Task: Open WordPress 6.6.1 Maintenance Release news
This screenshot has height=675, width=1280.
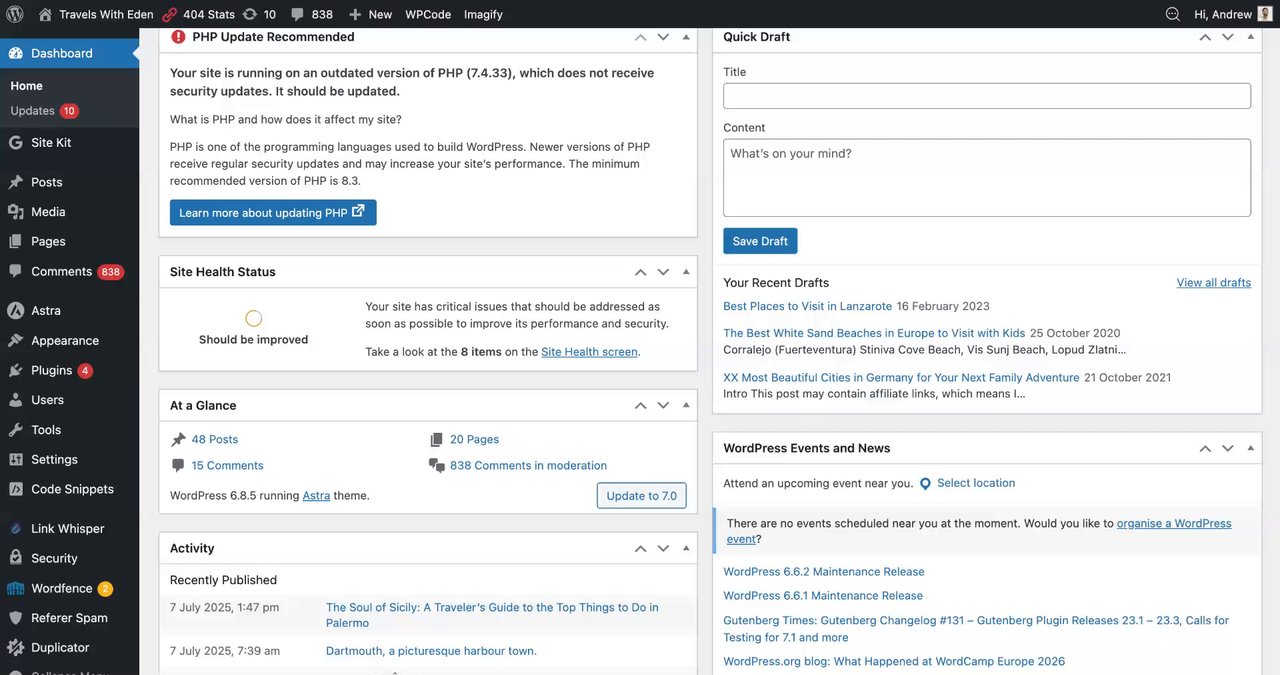Action: tap(822, 595)
